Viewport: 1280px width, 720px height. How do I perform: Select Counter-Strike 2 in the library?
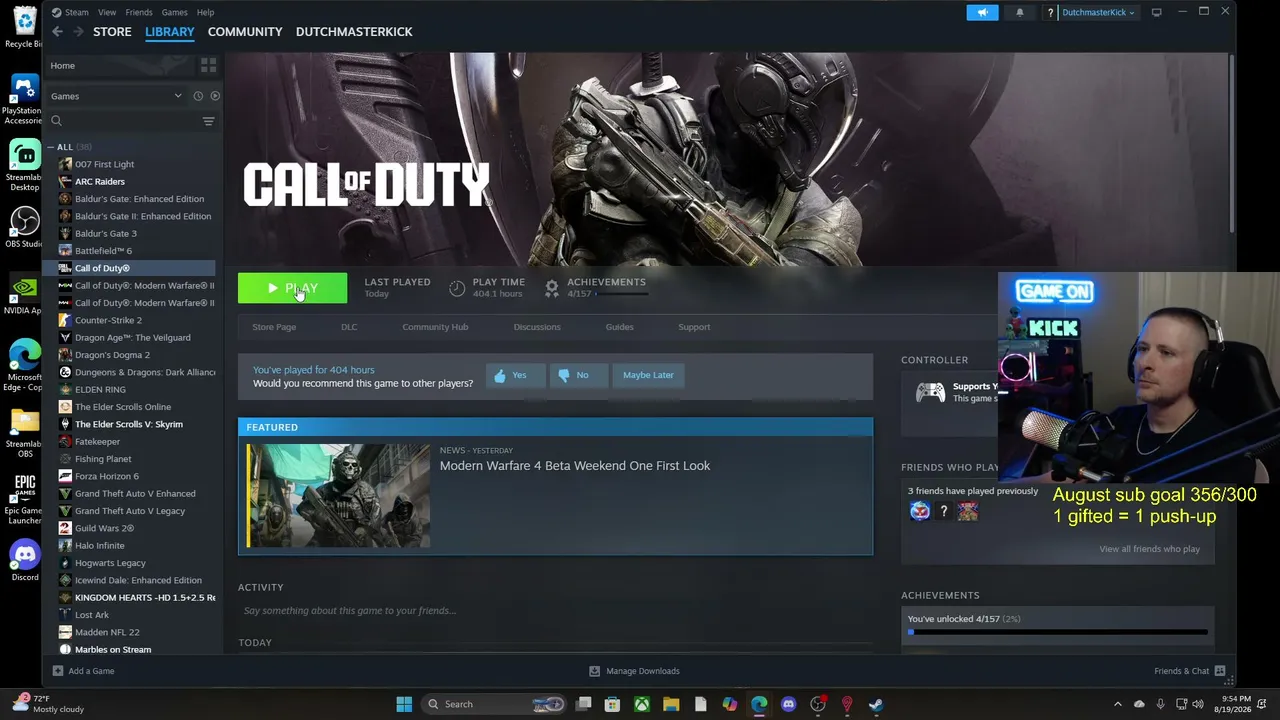(108, 320)
